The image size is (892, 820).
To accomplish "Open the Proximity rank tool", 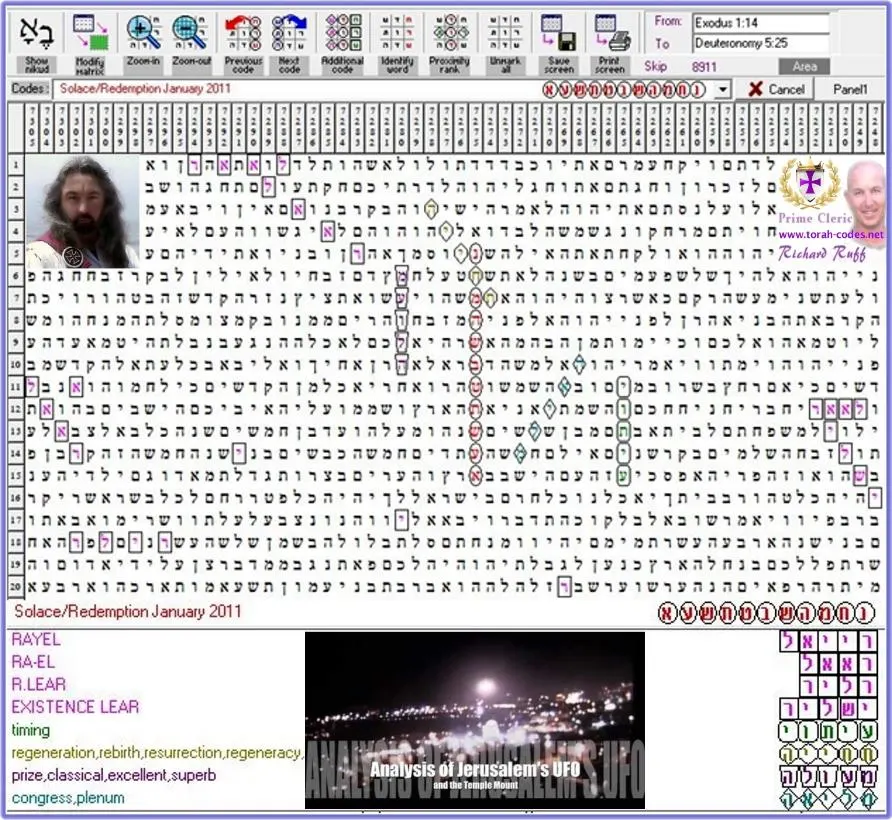I will pyautogui.click(x=450, y=32).
